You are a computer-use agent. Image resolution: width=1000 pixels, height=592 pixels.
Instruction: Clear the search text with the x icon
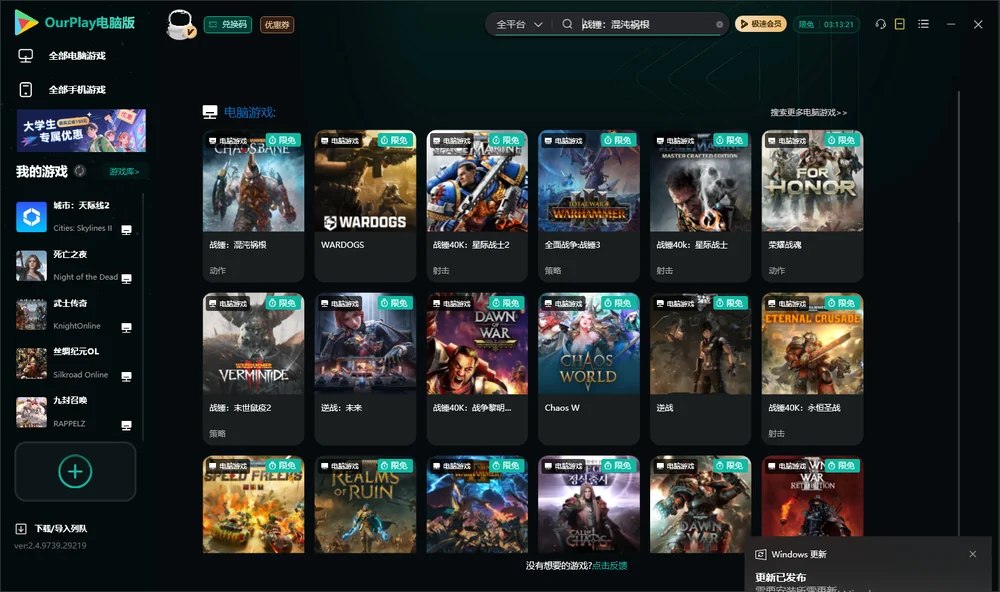[719, 25]
